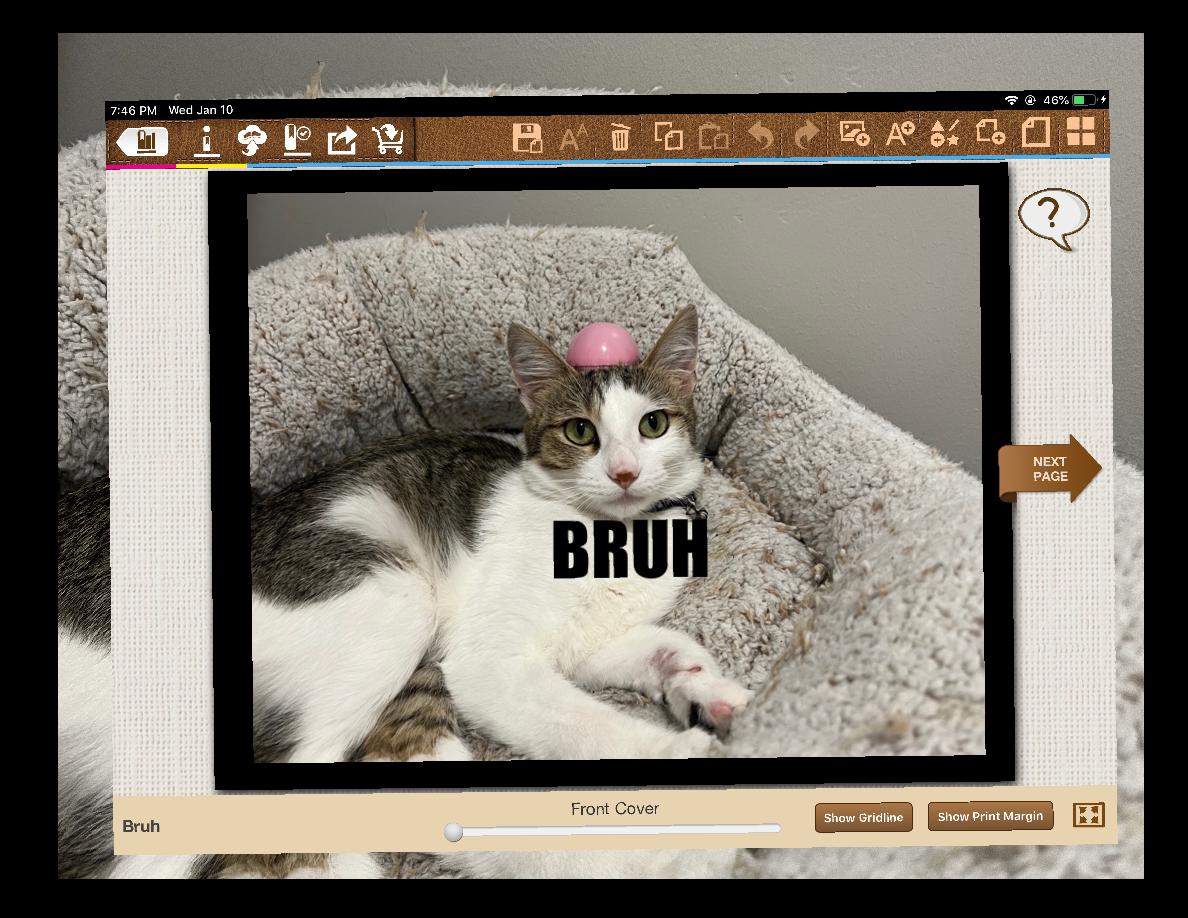Screen dimensions: 1188x918
Task: Open the add shapes and stickers icon
Action: [x=945, y=133]
